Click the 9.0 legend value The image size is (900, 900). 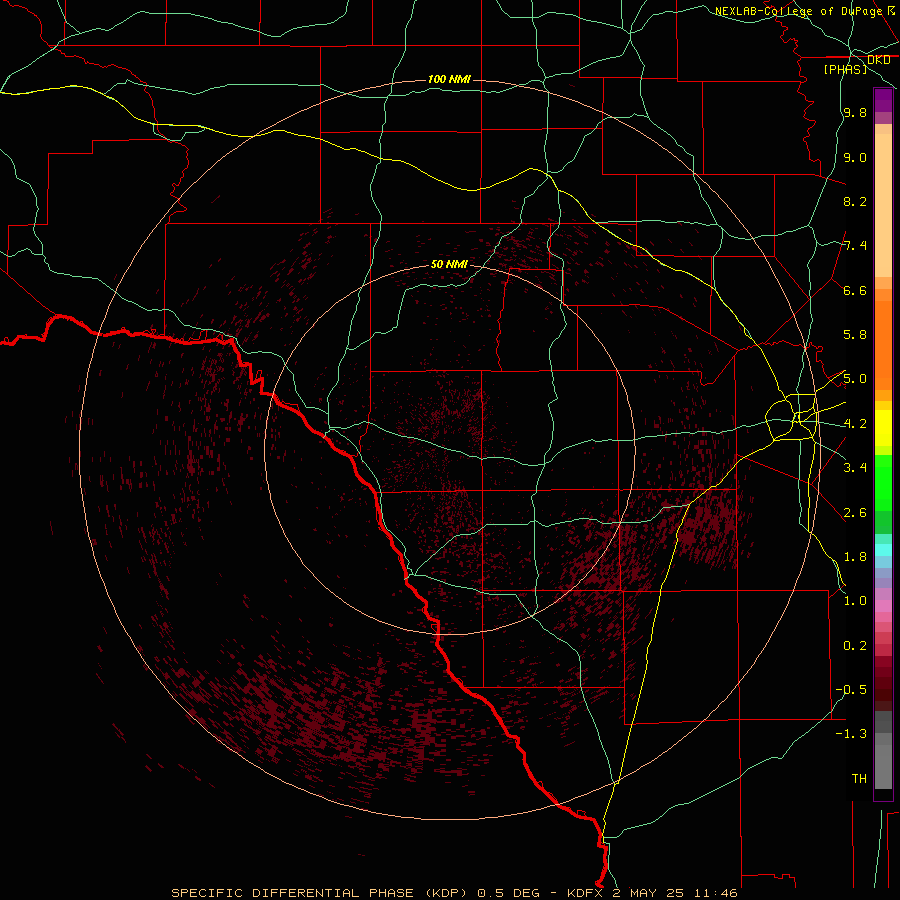click(x=855, y=157)
